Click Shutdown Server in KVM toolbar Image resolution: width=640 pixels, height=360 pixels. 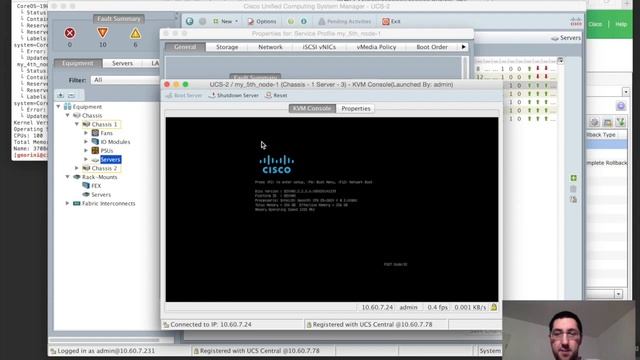point(234,96)
